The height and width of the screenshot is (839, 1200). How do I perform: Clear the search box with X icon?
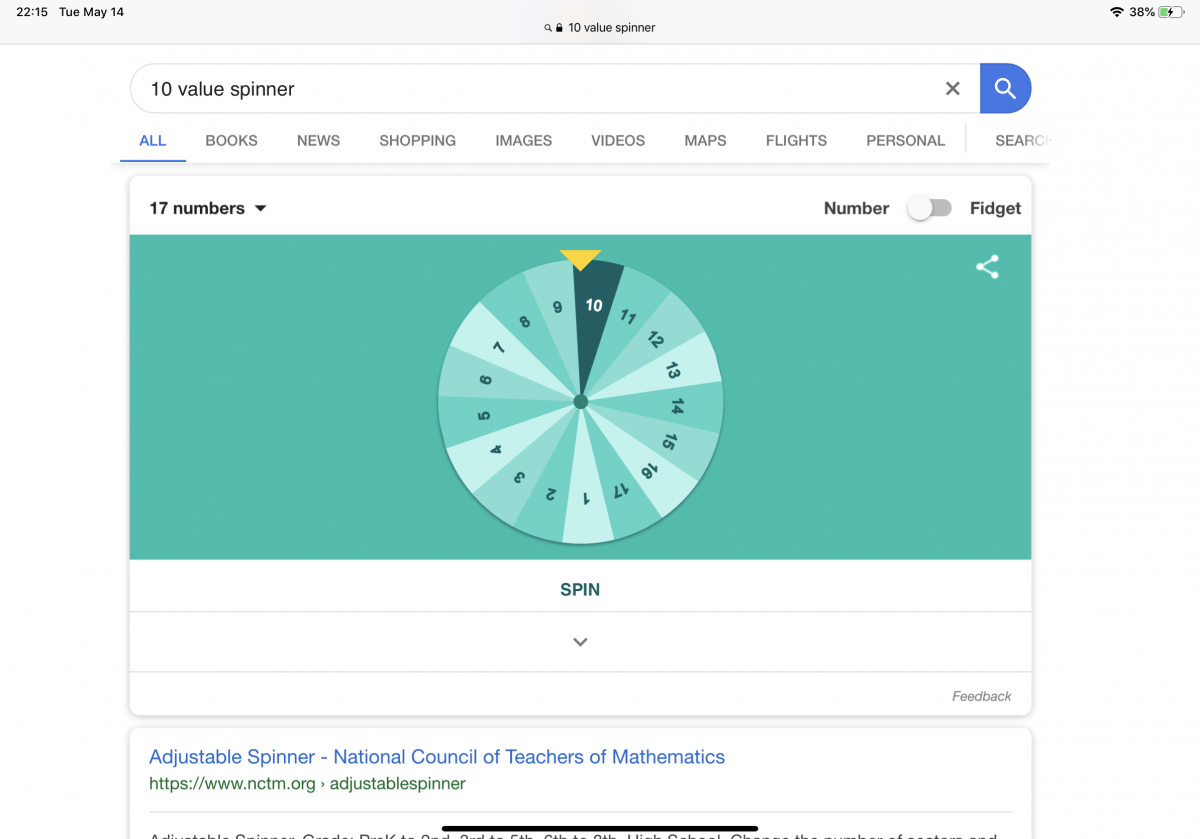952,89
